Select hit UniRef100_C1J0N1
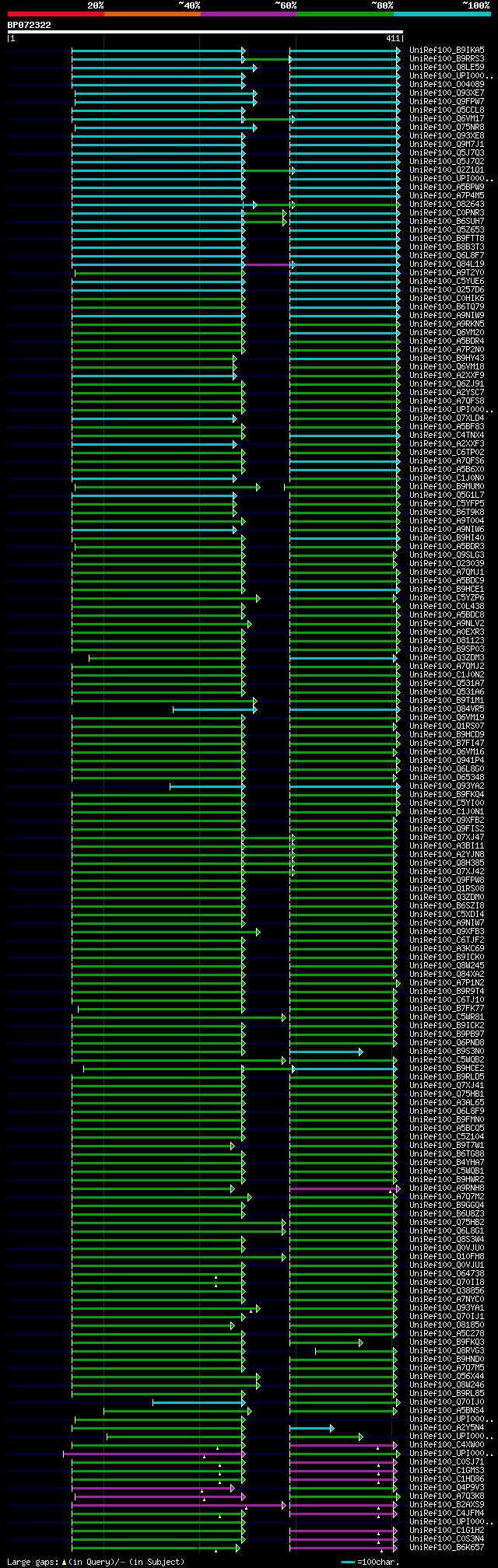The width and height of the screenshot is (498, 1568). (447, 811)
